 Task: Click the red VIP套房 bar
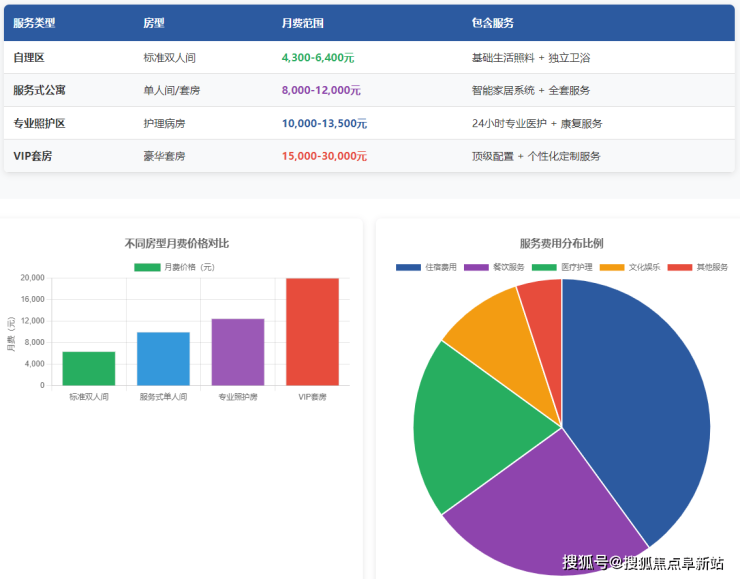pos(312,331)
